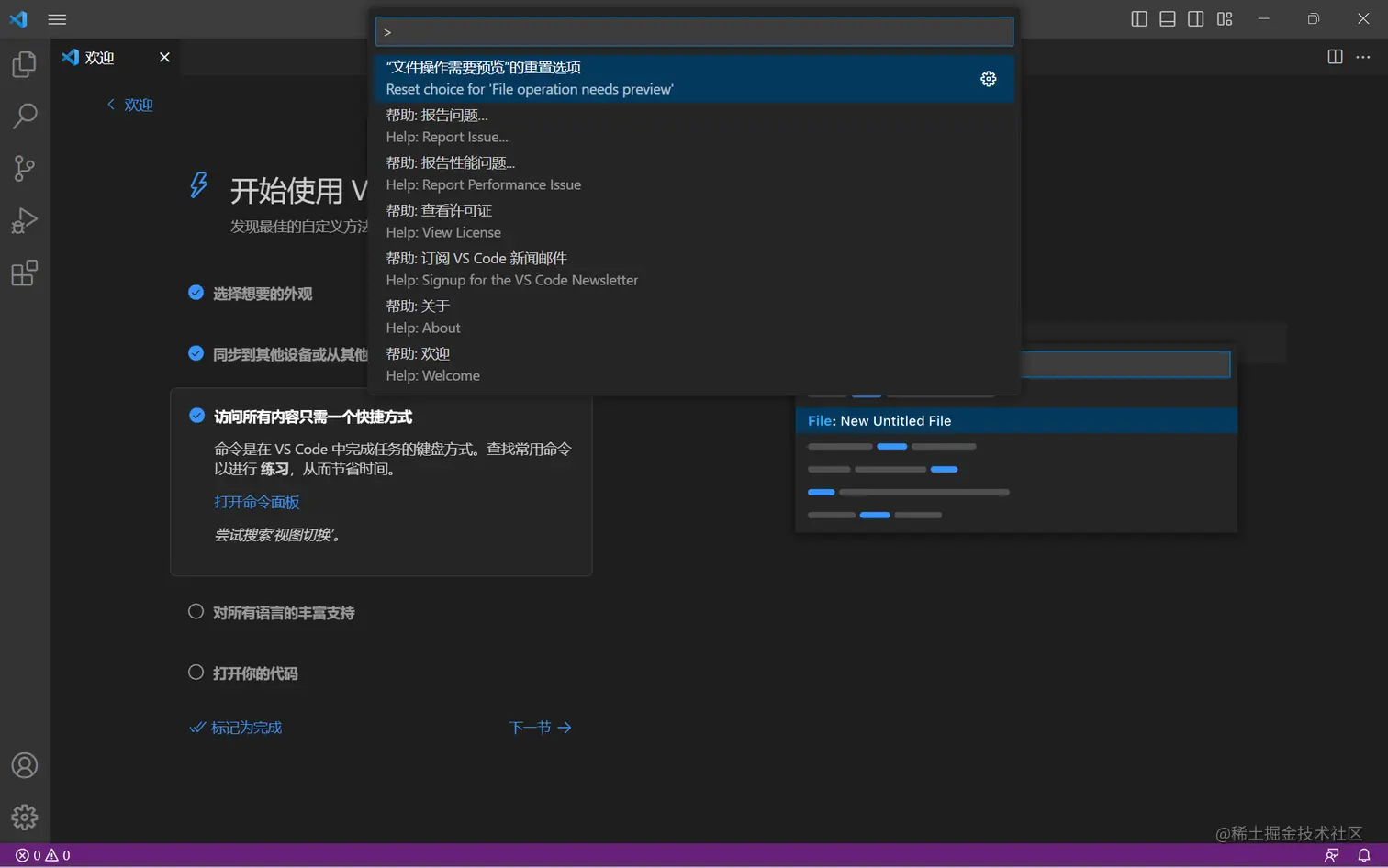1388x868 pixels.
Task: Expand the 选择想要的外观 step
Action: click(x=263, y=294)
